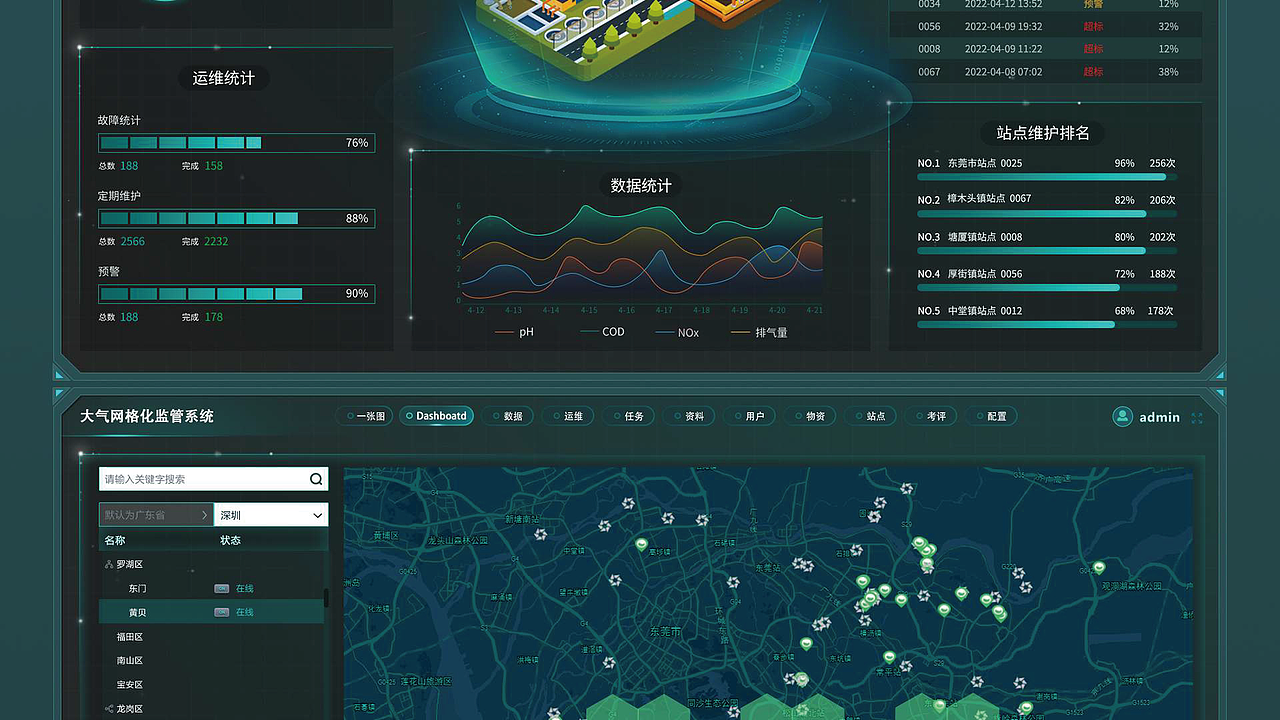Image resolution: width=1280 pixels, height=720 pixels.
Task: Toggle NOx series in chart legend
Action: [677, 333]
